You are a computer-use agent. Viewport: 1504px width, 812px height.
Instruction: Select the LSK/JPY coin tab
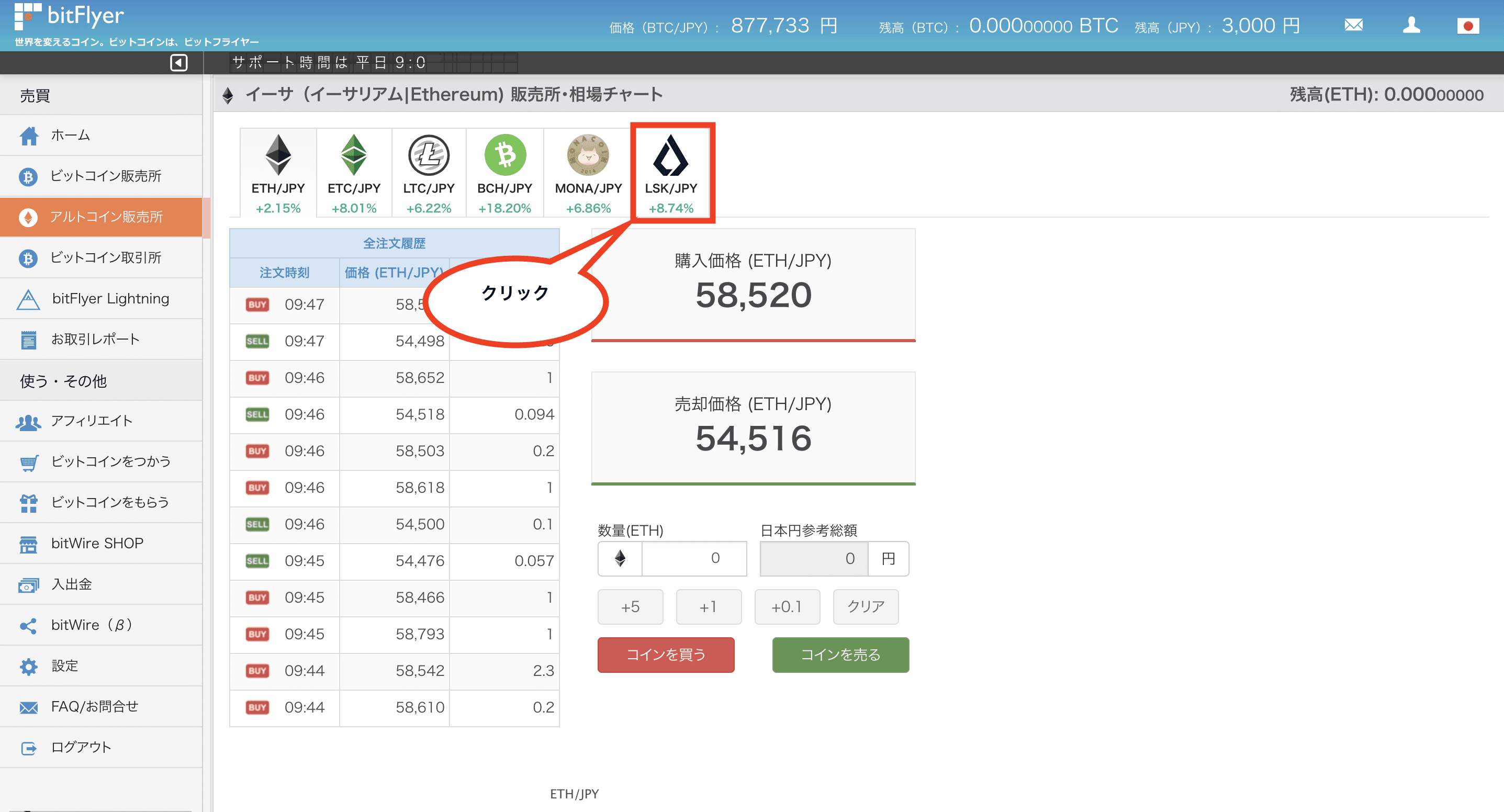[x=671, y=173]
